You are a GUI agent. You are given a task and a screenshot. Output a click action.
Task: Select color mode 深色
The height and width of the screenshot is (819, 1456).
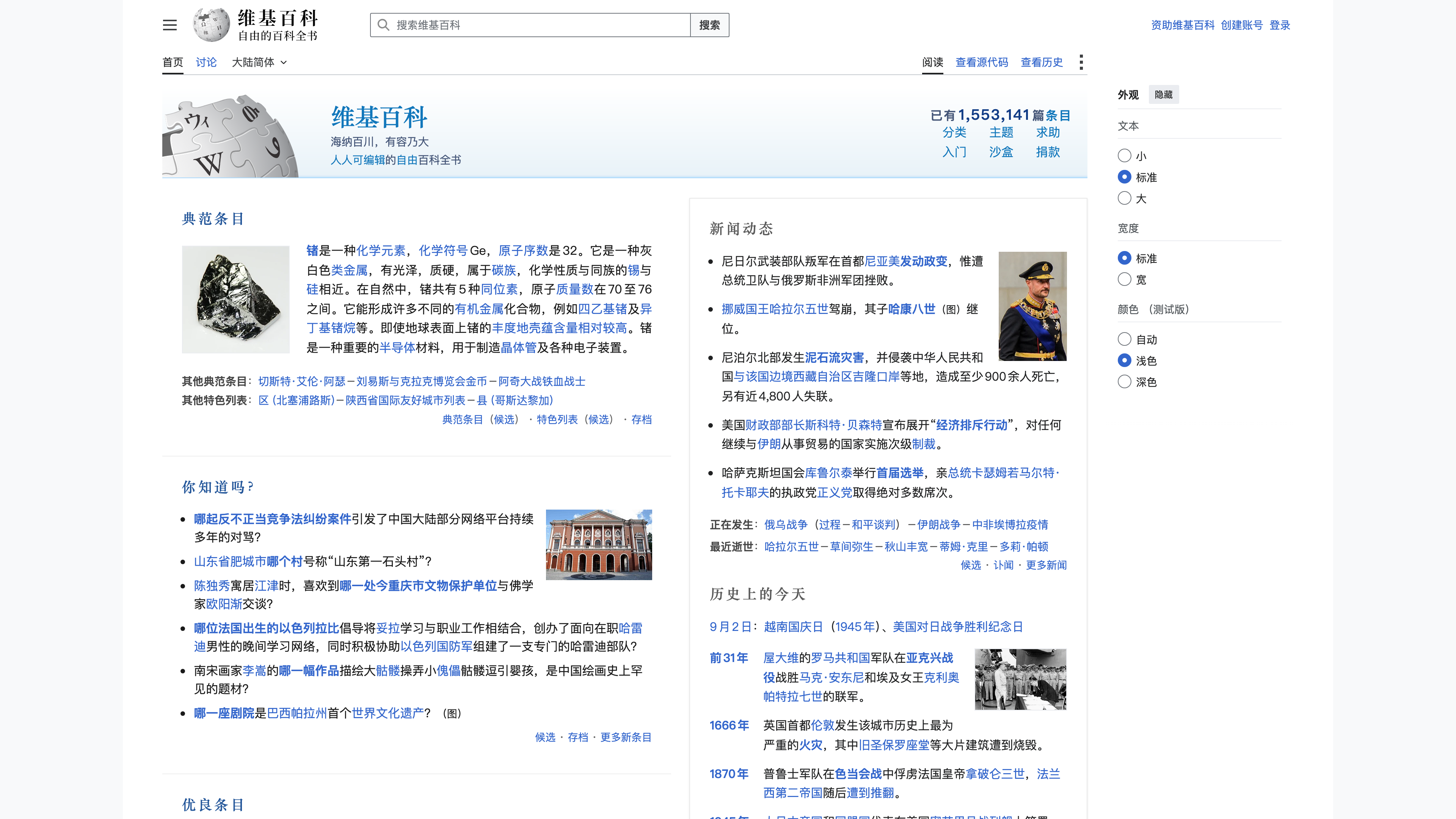[x=1124, y=381]
